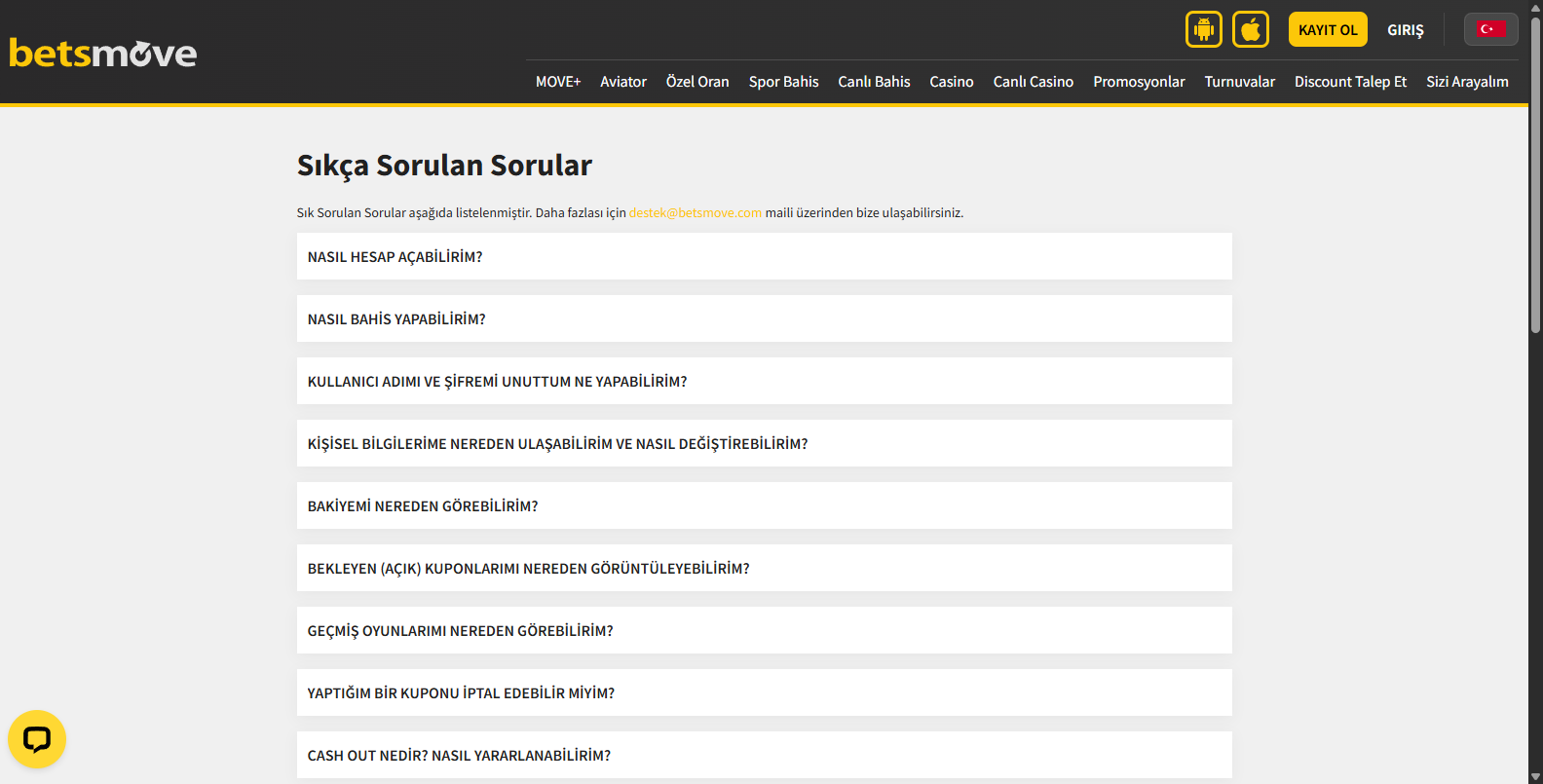Open the live chat bubble widget
The height and width of the screenshot is (784, 1543).
37,739
